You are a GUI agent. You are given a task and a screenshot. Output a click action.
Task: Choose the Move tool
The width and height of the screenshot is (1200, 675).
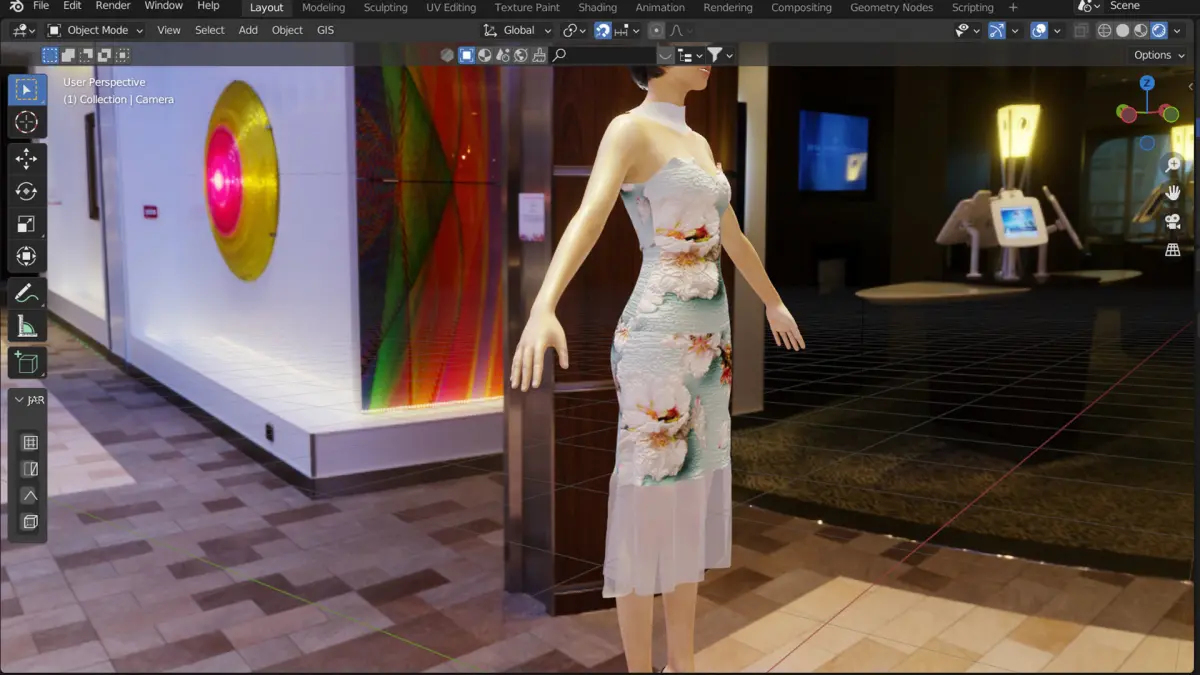[x=27, y=159]
